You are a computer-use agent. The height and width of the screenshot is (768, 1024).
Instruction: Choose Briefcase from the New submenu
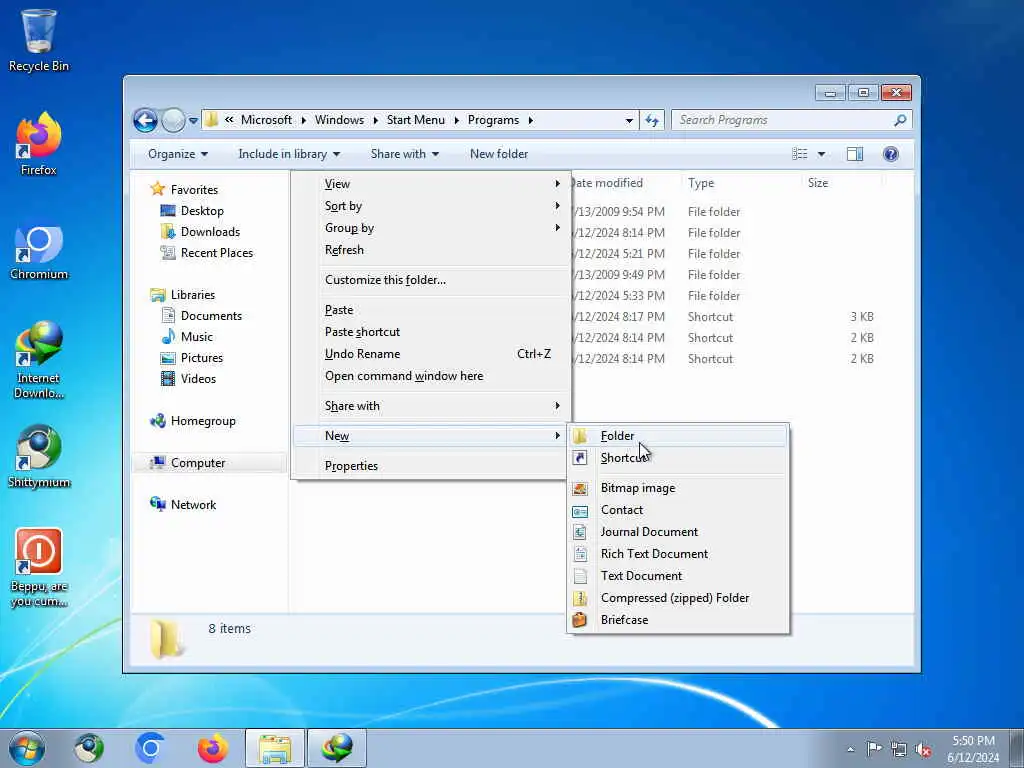678,620
